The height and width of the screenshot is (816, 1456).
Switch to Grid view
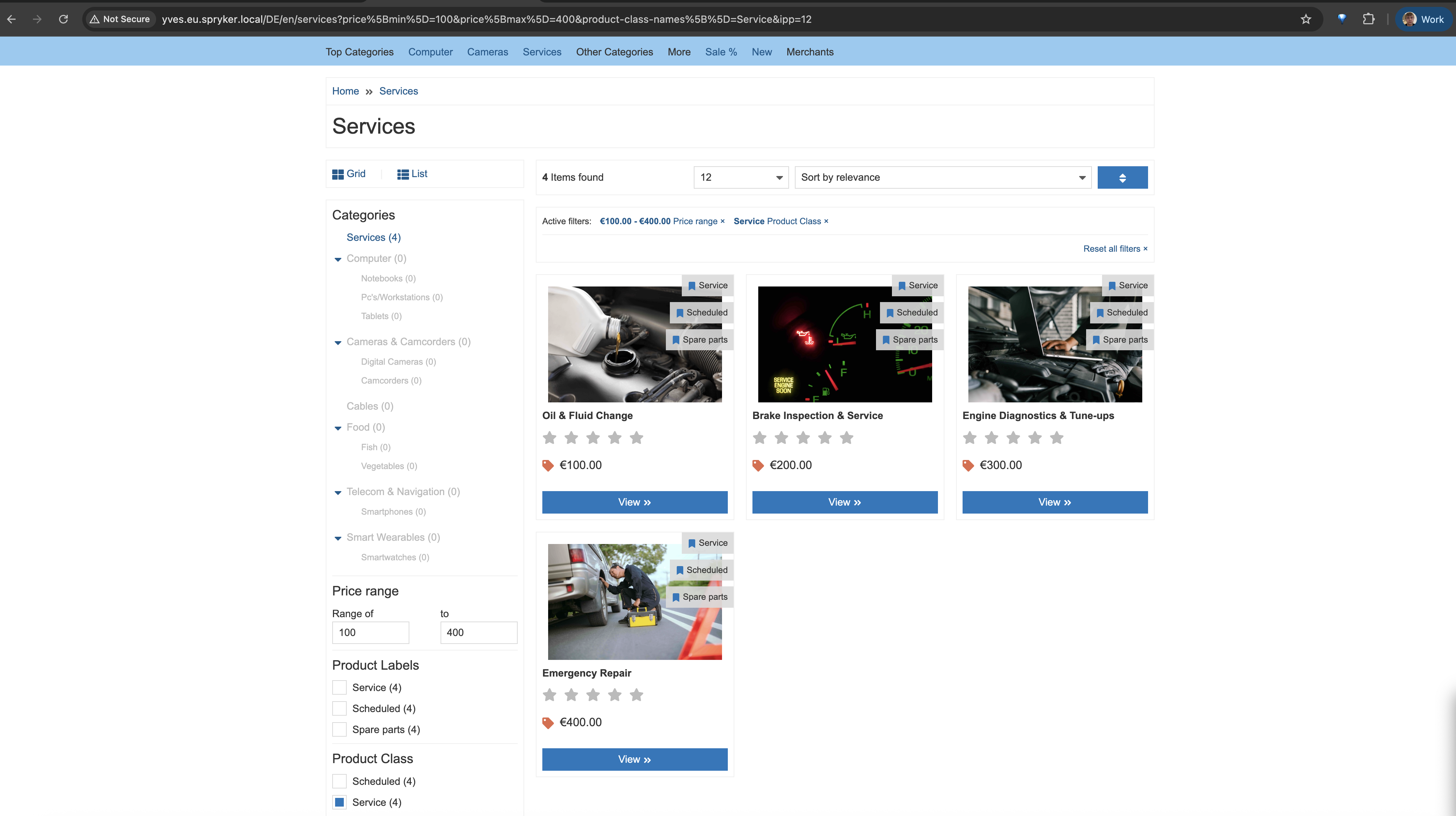[349, 173]
